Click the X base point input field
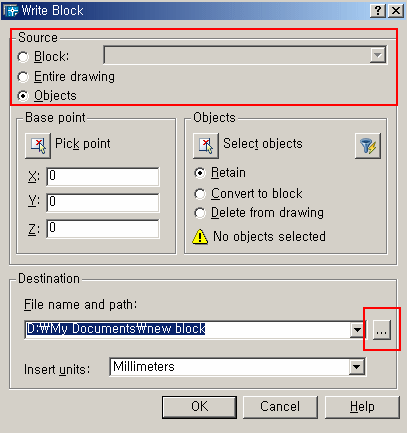 [103, 176]
